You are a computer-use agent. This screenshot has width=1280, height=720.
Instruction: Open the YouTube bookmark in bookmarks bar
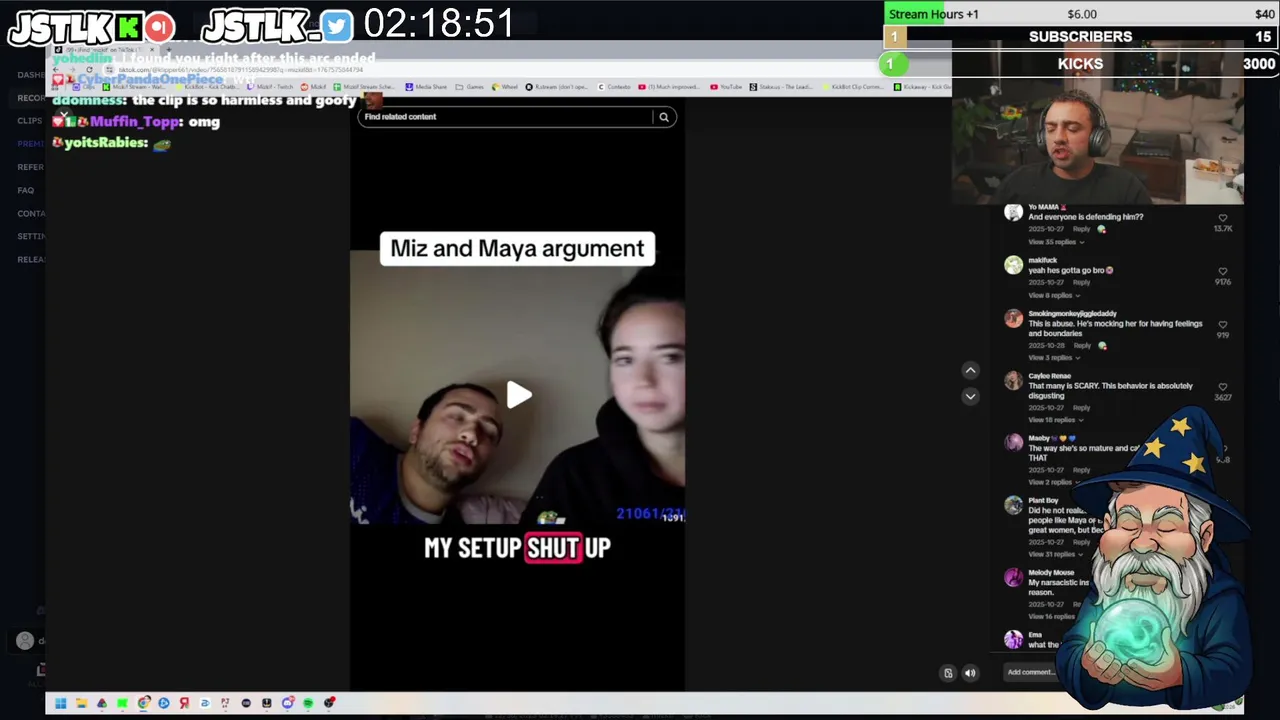pyautogui.click(x=725, y=87)
